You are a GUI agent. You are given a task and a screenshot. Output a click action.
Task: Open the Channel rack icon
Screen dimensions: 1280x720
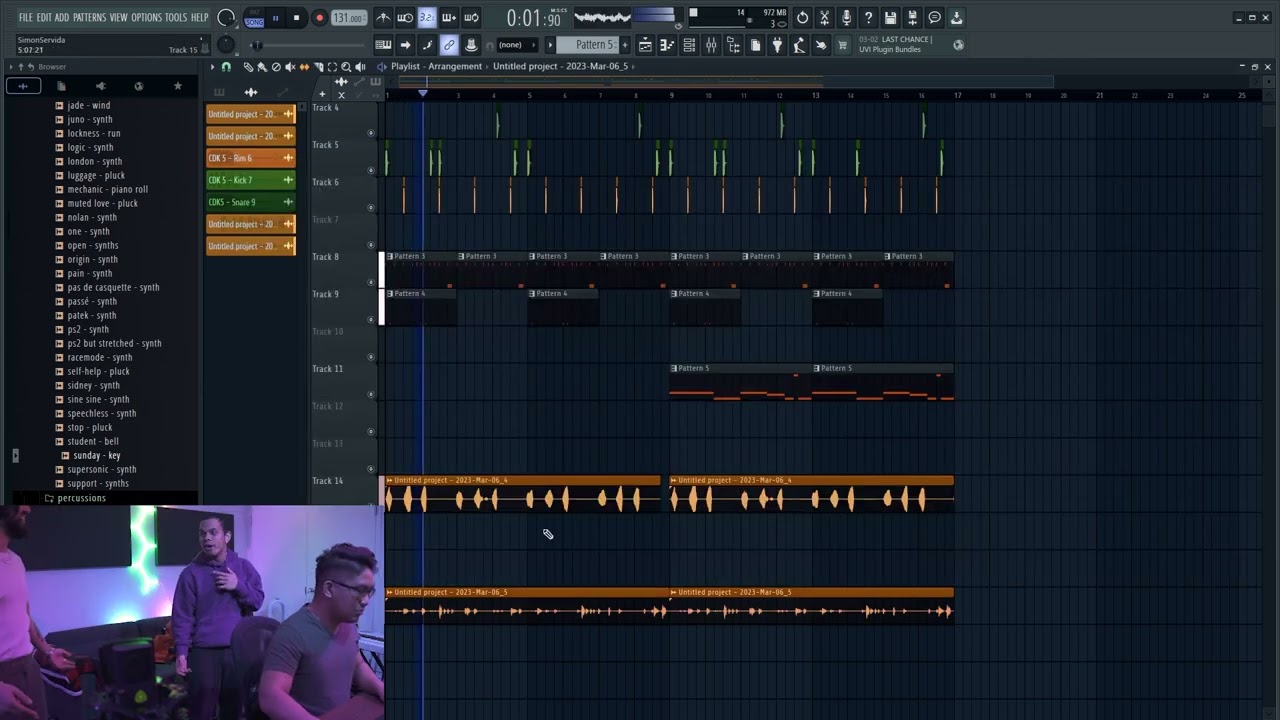[689, 45]
